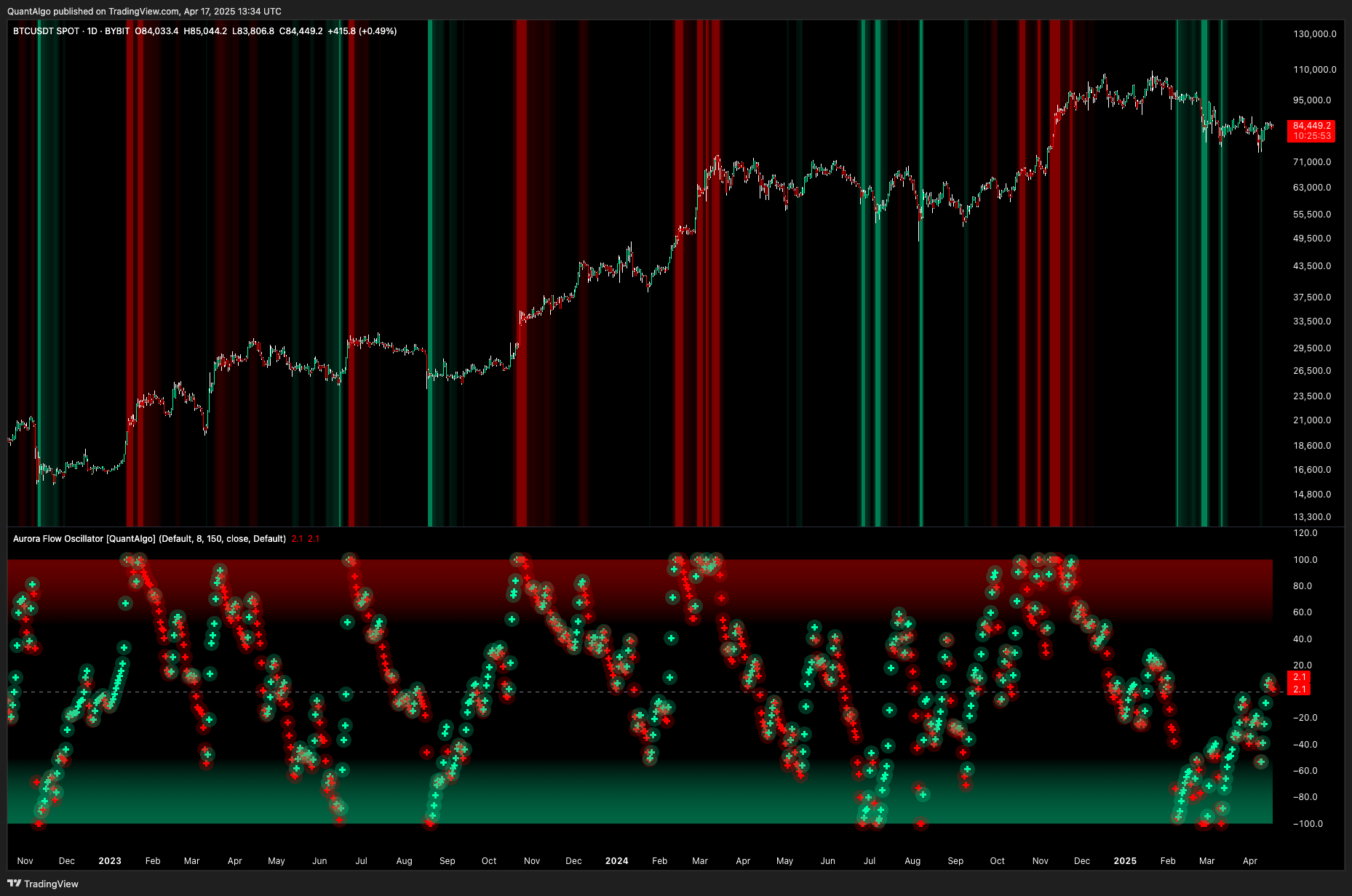Click the −20.0 oscillator axis label

point(1305,718)
